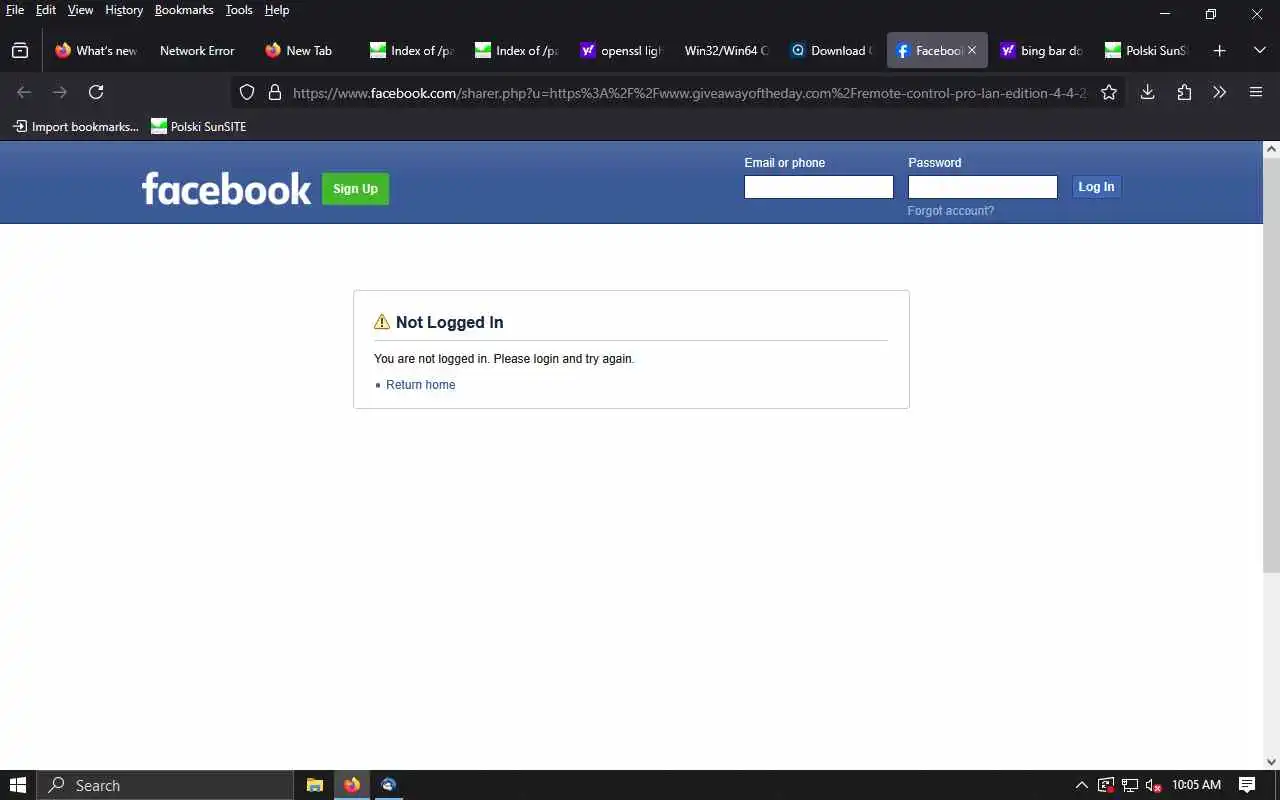Open the Windows Start menu
The height and width of the screenshot is (800, 1280).
[18, 785]
